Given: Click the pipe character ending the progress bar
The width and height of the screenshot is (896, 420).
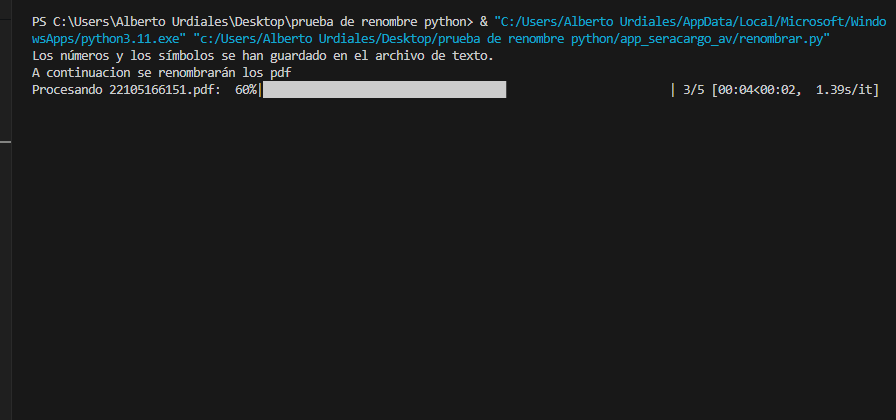Looking at the screenshot, I should tap(673, 90).
